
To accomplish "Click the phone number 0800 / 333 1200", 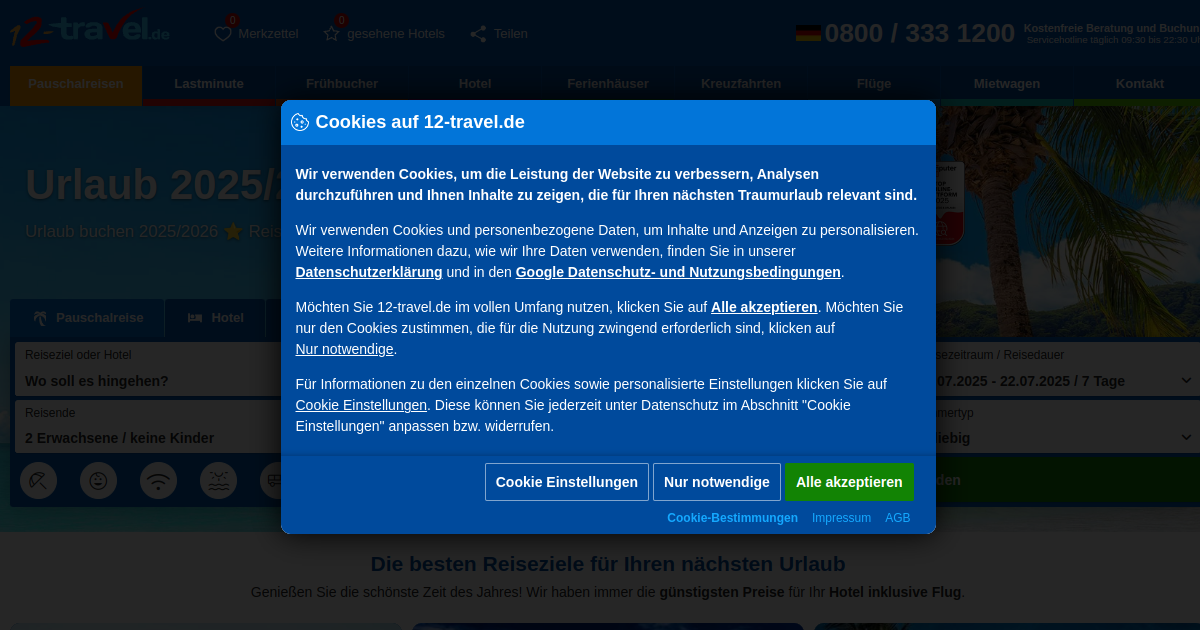I will pyautogui.click(x=920, y=34).
